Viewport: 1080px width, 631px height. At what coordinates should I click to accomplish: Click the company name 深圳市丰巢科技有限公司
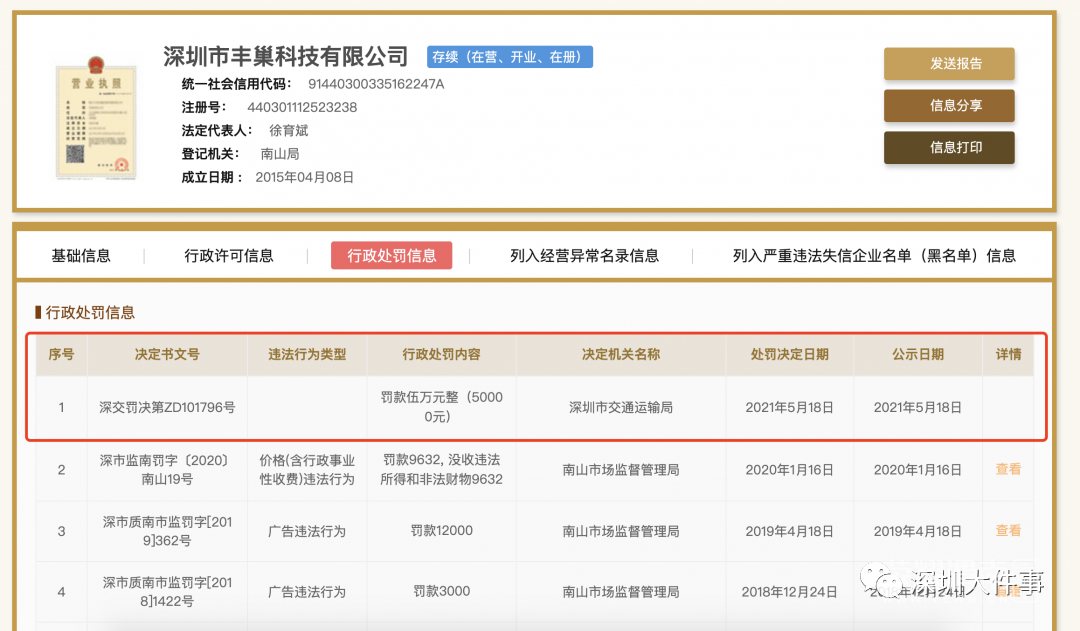click(x=286, y=56)
